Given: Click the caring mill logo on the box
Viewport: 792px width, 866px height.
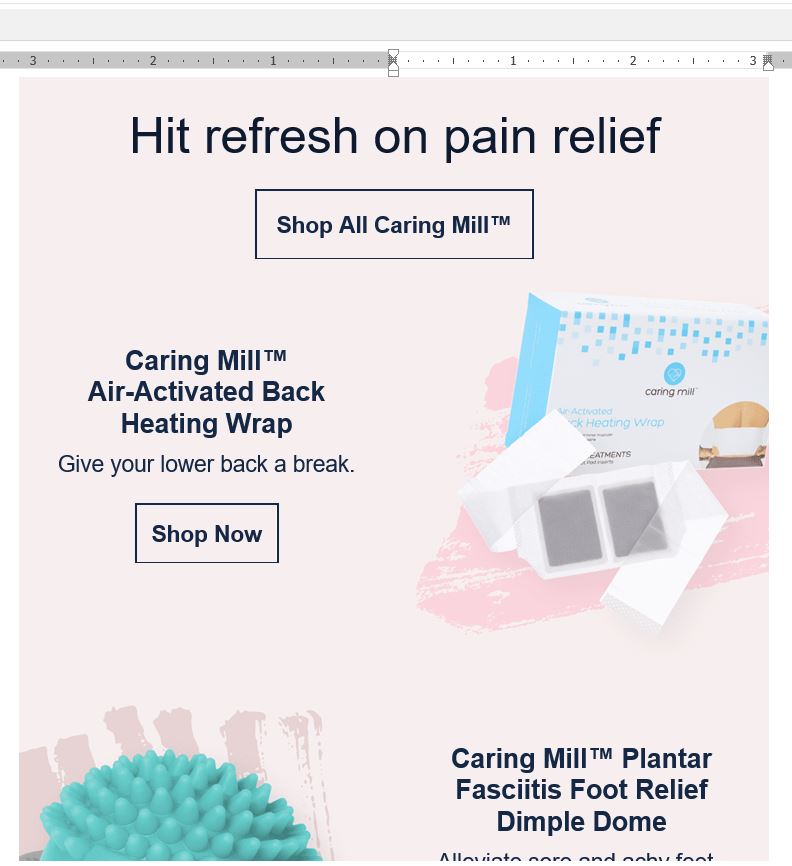Looking at the screenshot, I should pos(672,380).
